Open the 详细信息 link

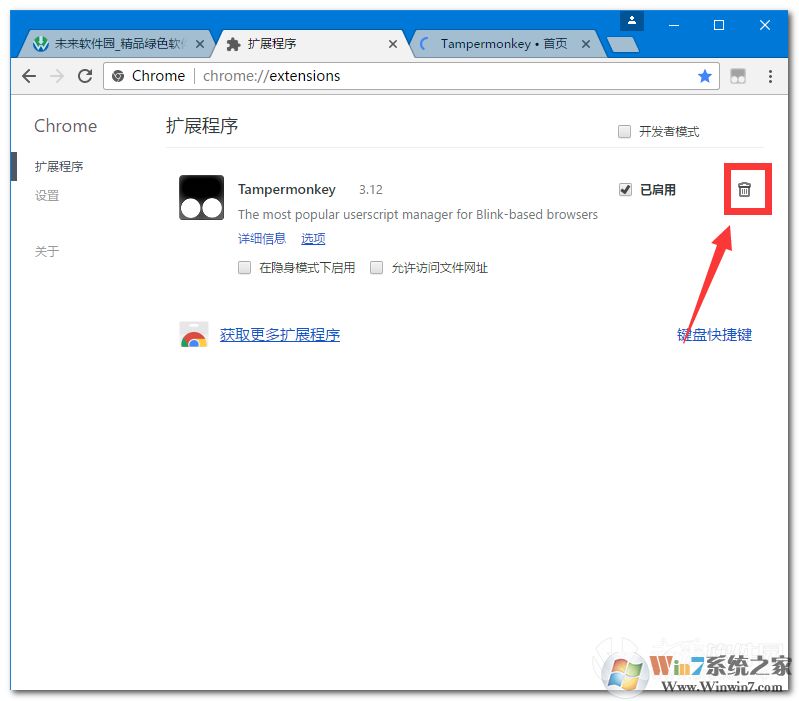point(262,238)
